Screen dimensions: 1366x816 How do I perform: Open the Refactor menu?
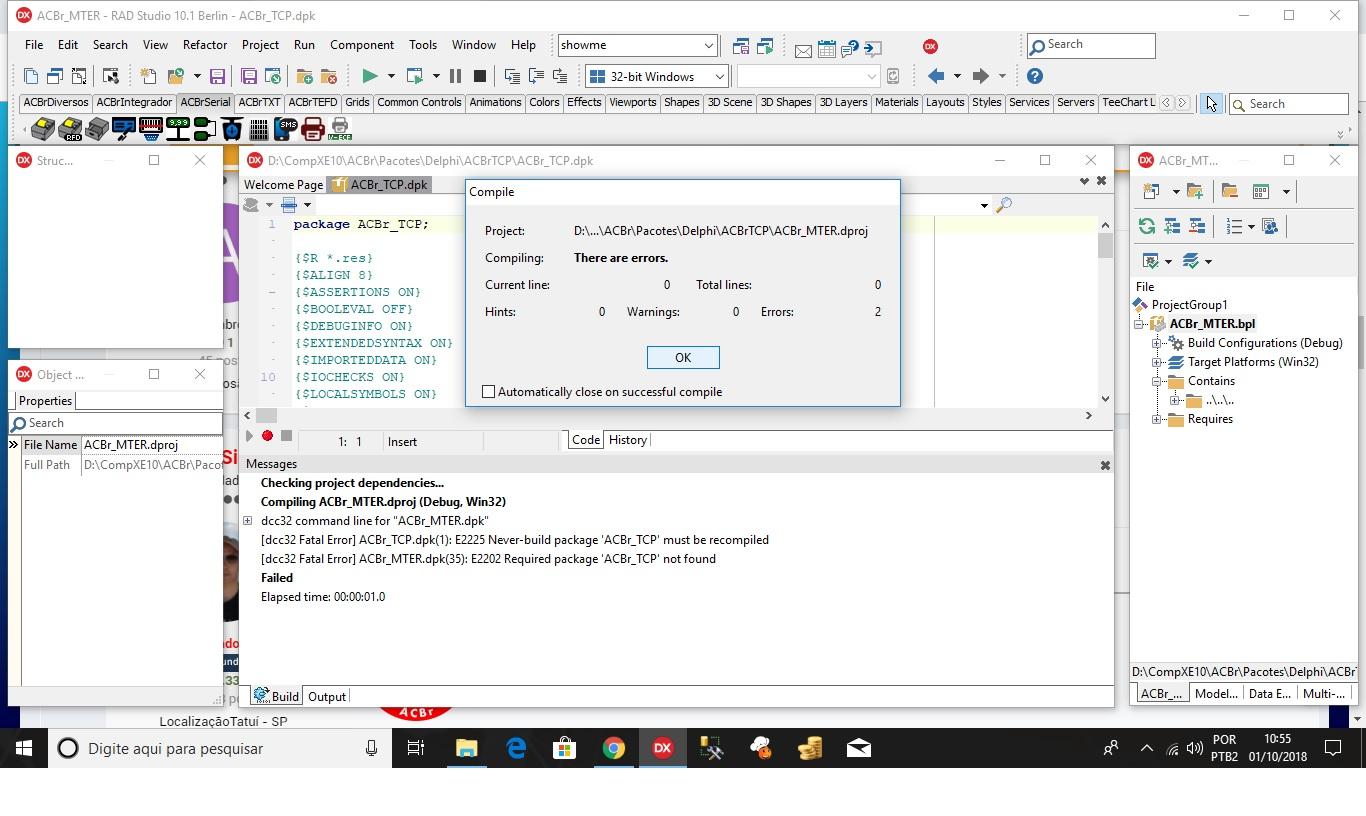pos(205,45)
